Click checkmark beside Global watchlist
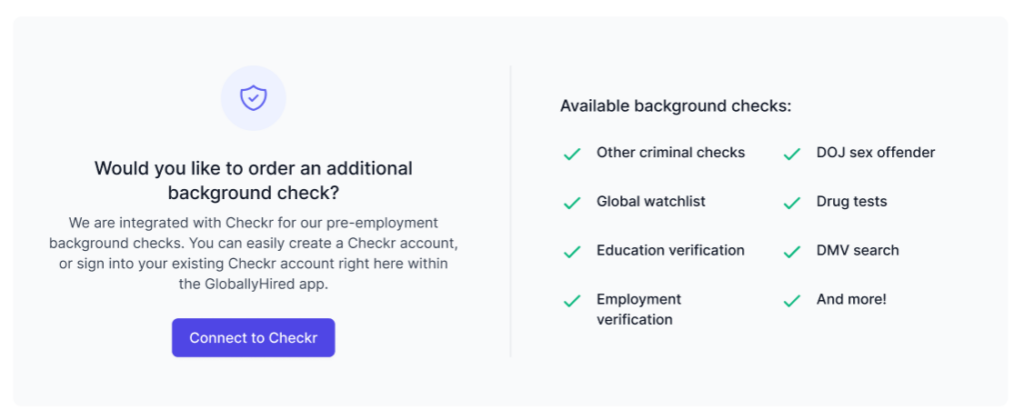The height and width of the screenshot is (420, 1024). [572, 202]
